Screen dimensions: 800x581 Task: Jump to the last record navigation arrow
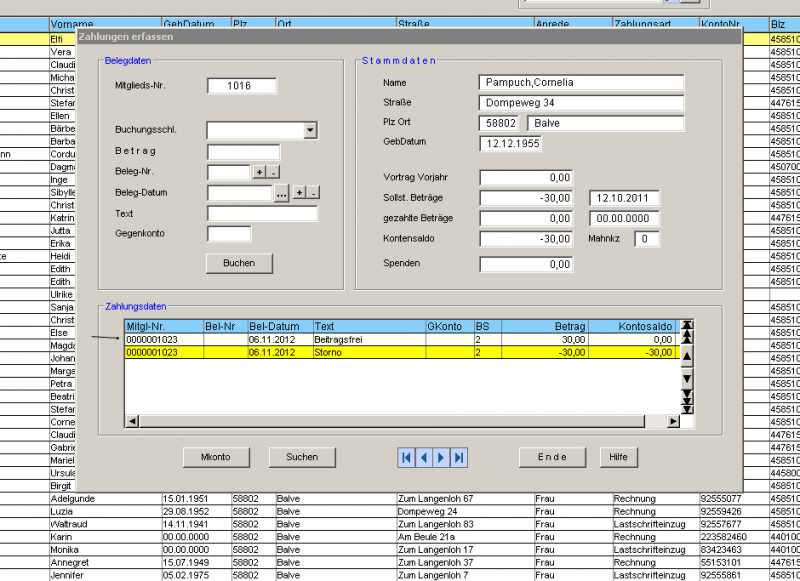click(x=459, y=457)
